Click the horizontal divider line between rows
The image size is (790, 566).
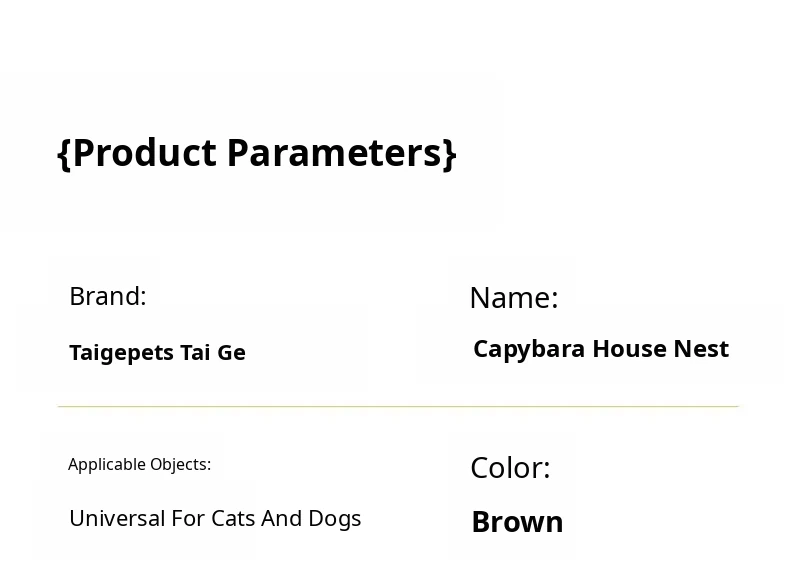coord(398,407)
